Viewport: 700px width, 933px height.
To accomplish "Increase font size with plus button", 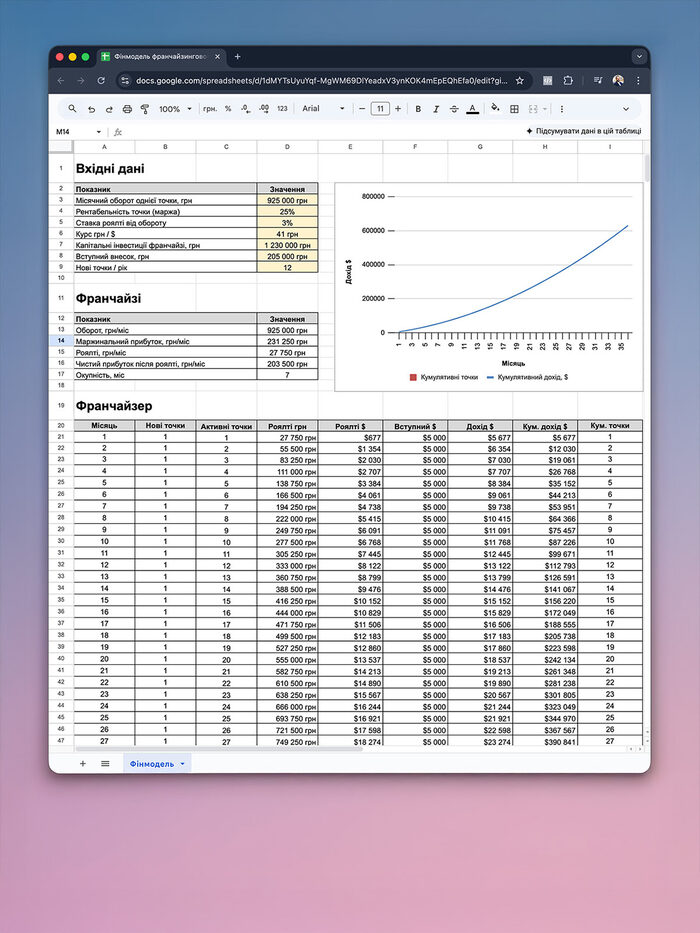I will tap(398, 109).
